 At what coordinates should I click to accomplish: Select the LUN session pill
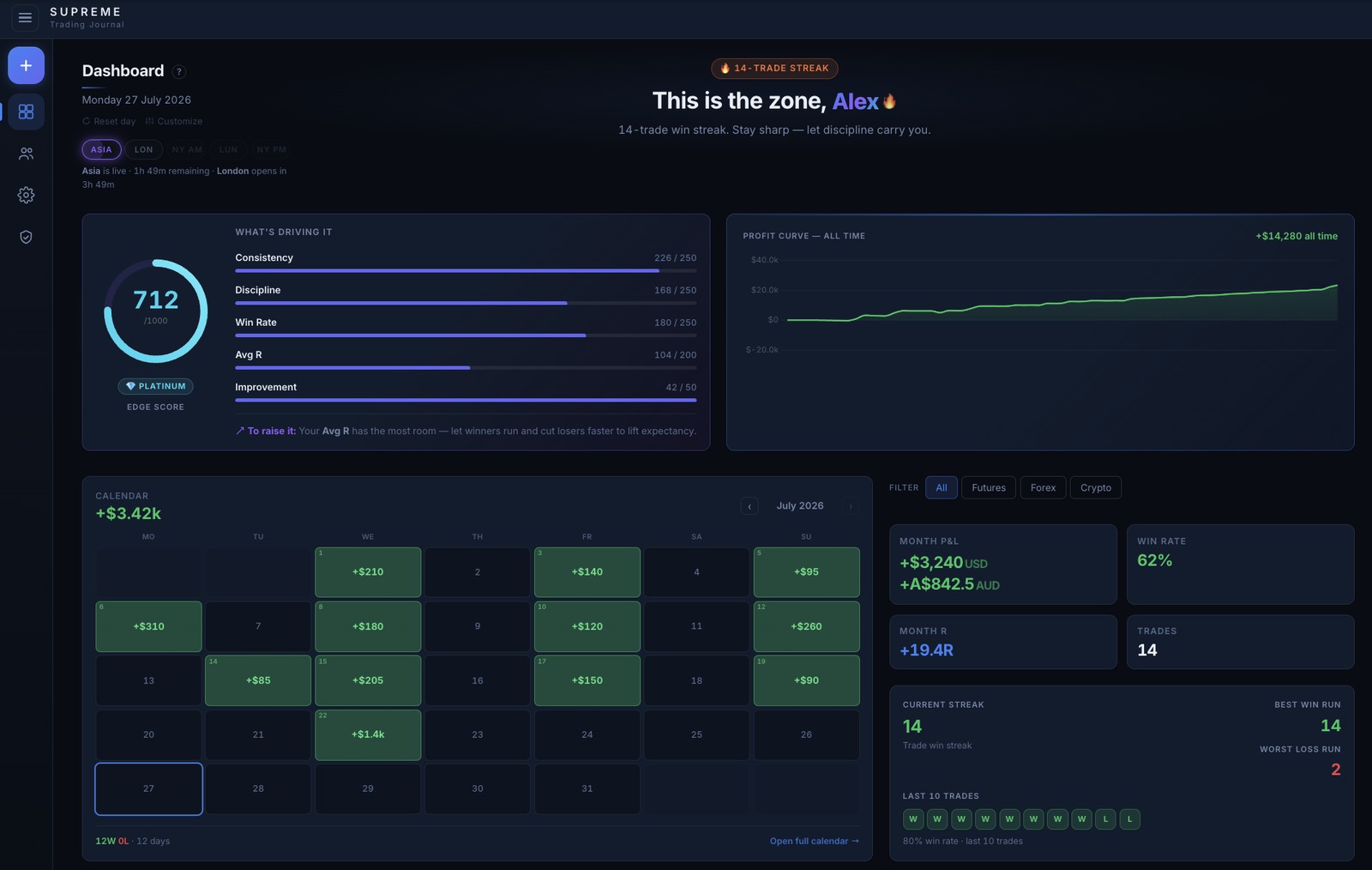(228, 149)
